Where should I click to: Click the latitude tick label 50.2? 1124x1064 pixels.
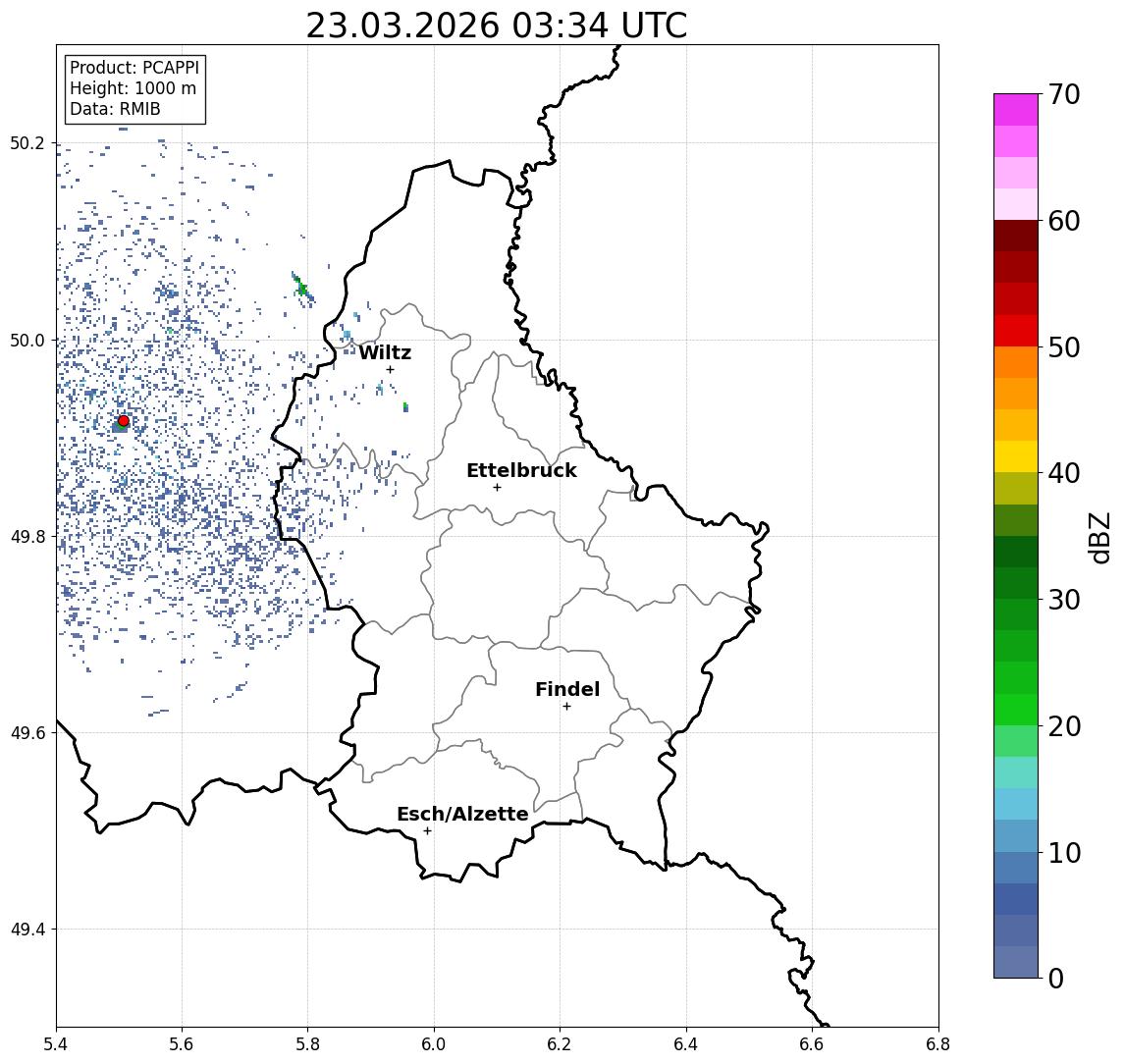point(27,143)
